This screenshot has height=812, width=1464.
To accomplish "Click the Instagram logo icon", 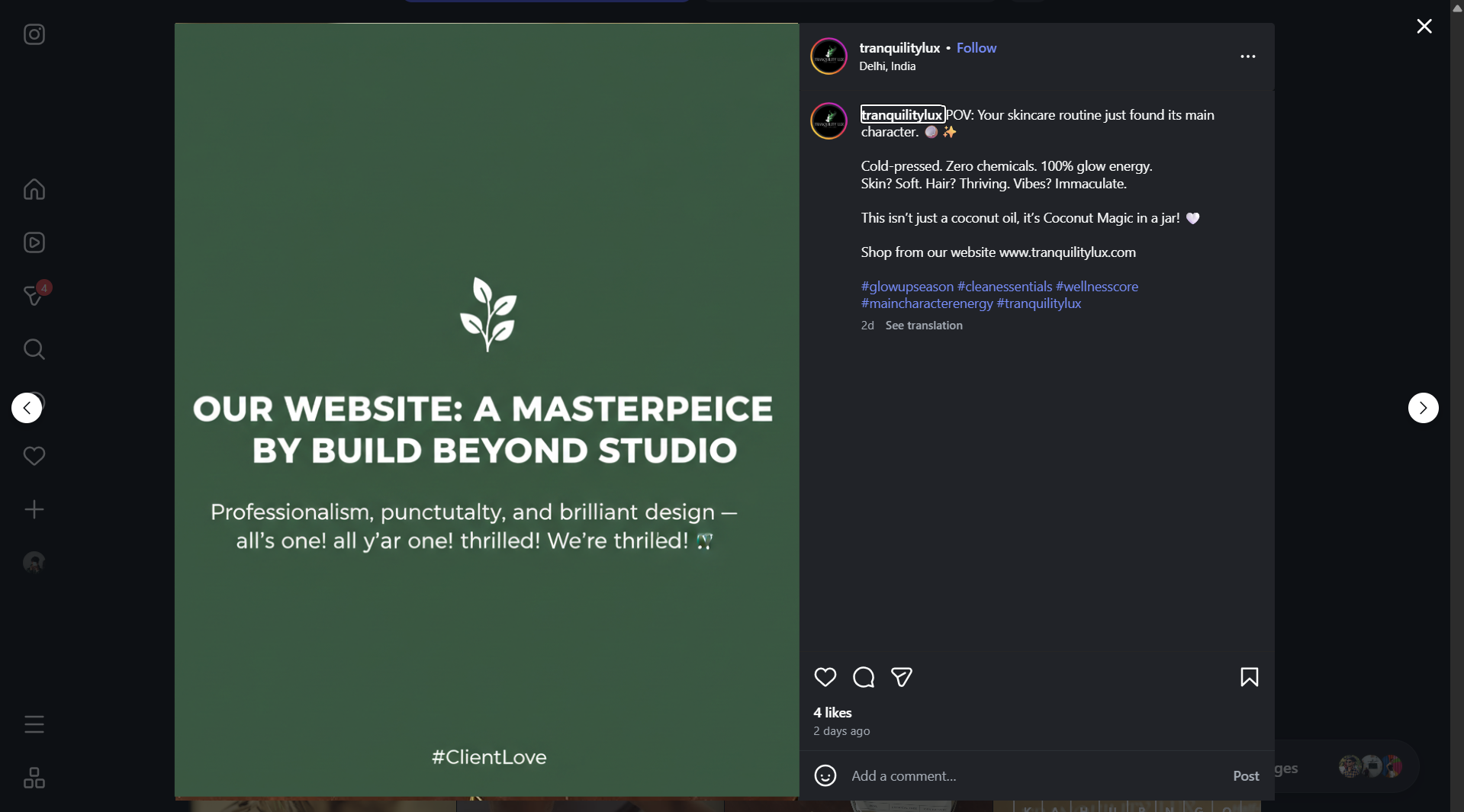I will click(34, 34).
